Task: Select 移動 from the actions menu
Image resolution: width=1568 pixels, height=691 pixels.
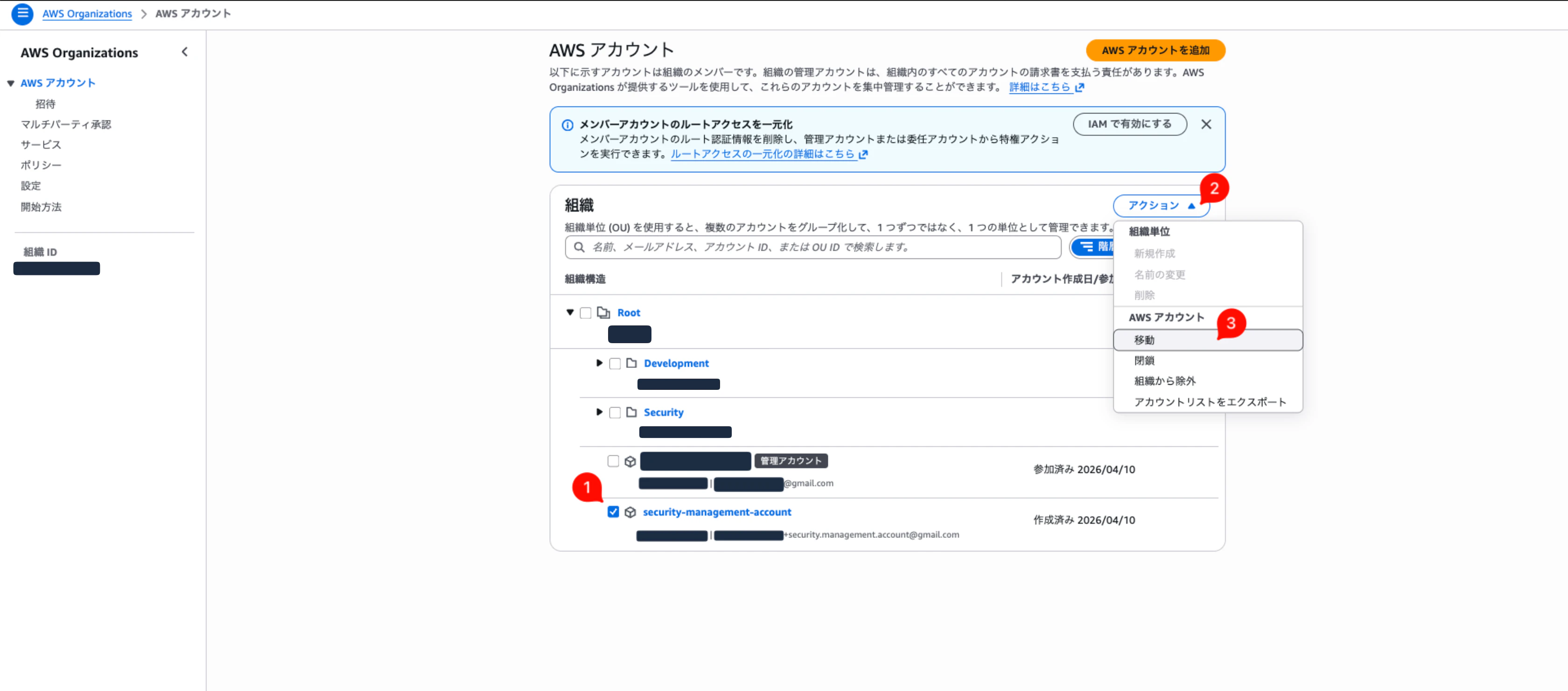Action: [x=1144, y=340]
